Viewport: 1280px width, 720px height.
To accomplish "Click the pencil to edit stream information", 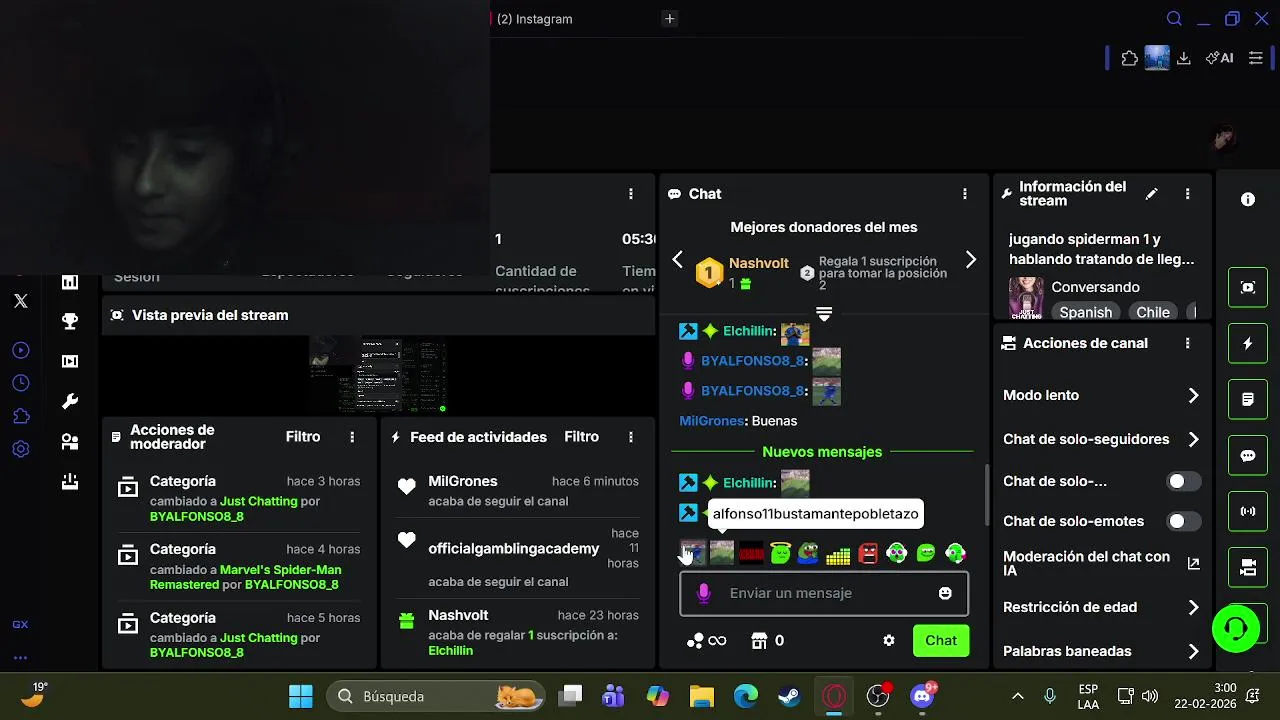I will (1152, 194).
